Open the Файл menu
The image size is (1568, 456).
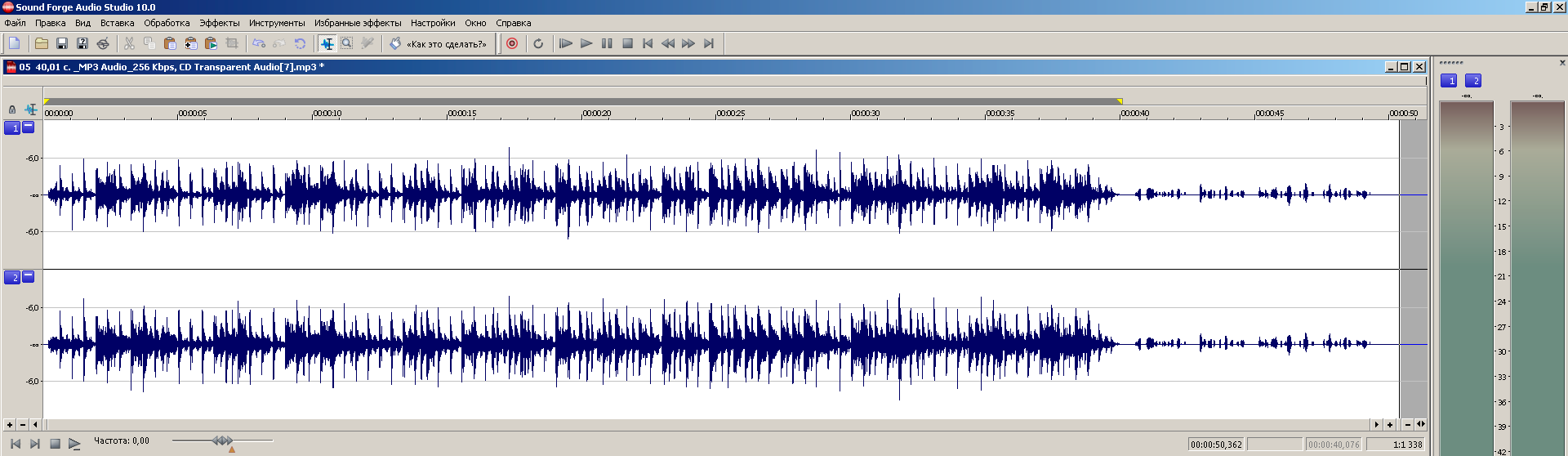click(x=15, y=23)
